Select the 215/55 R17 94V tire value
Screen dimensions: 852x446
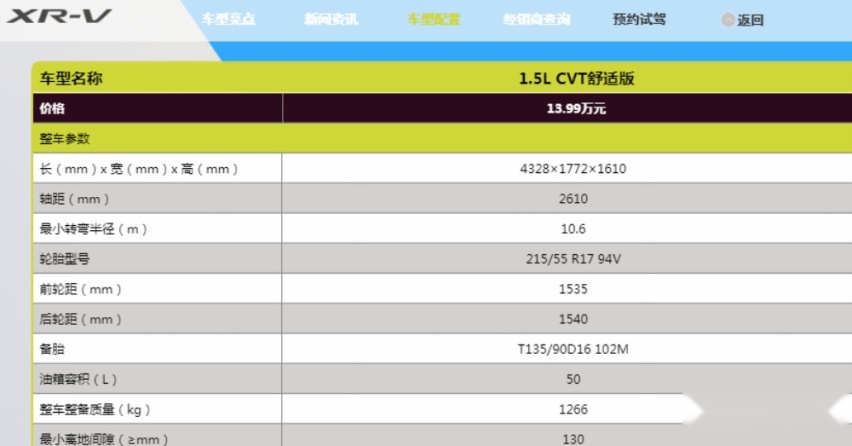[573, 259]
